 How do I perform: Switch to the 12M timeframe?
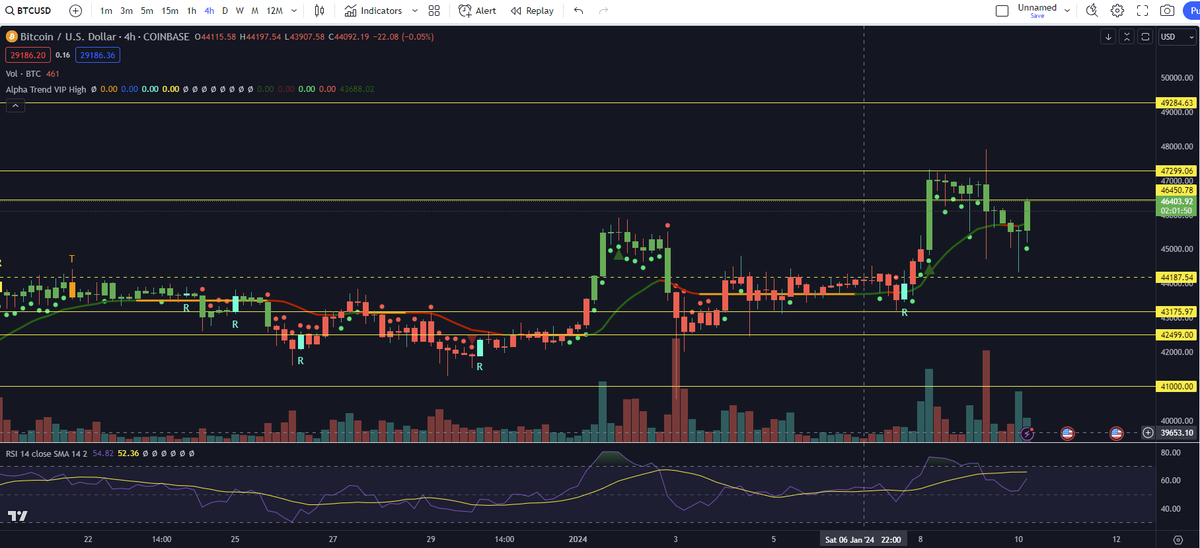273,10
